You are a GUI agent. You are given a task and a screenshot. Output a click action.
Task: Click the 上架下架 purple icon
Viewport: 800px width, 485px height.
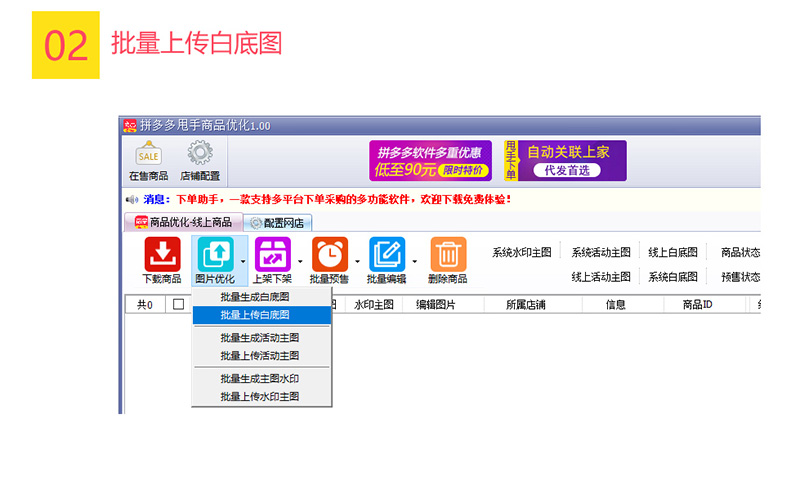click(273, 254)
